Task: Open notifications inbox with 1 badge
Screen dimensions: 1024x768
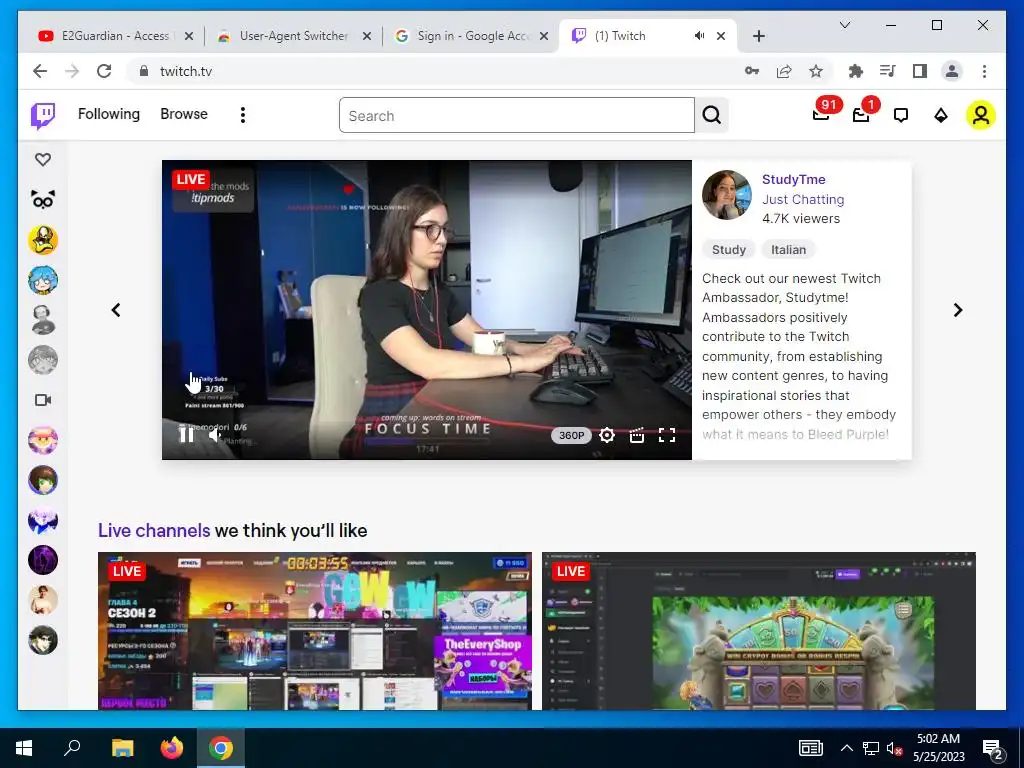Action: [x=861, y=115]
